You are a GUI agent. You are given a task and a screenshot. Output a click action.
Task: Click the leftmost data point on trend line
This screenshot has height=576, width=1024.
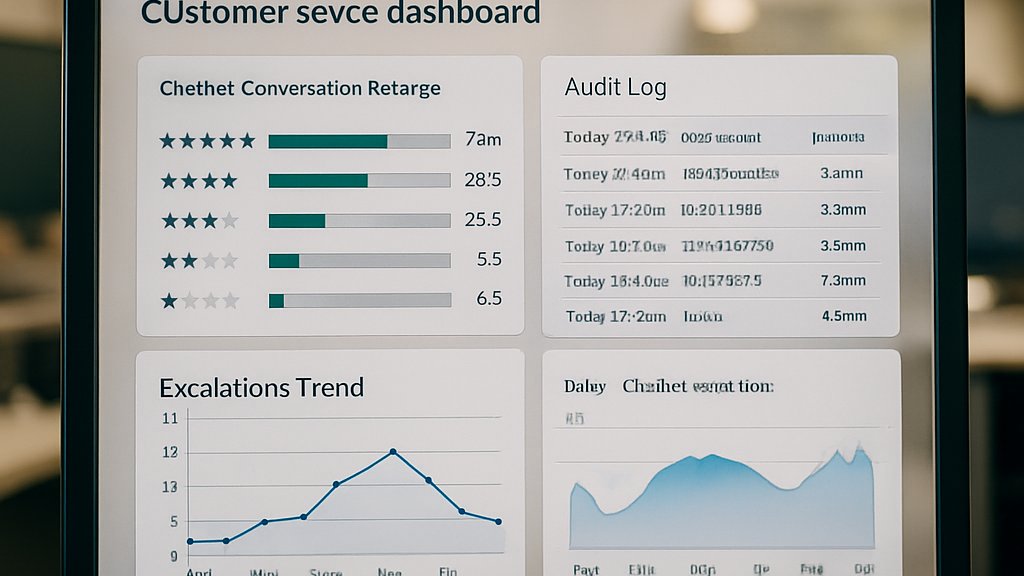tap(190, 541)
